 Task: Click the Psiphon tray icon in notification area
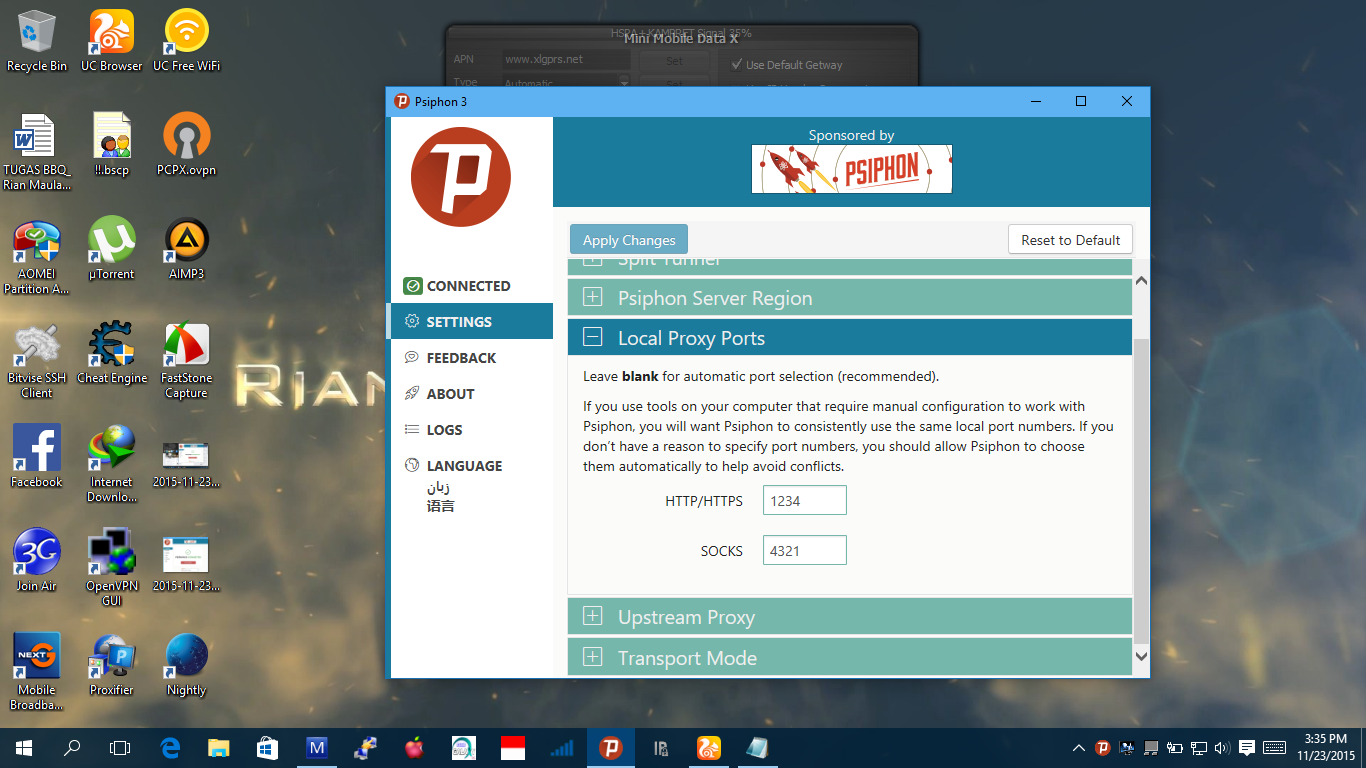pyautogui.click(x=1102, y=747)
